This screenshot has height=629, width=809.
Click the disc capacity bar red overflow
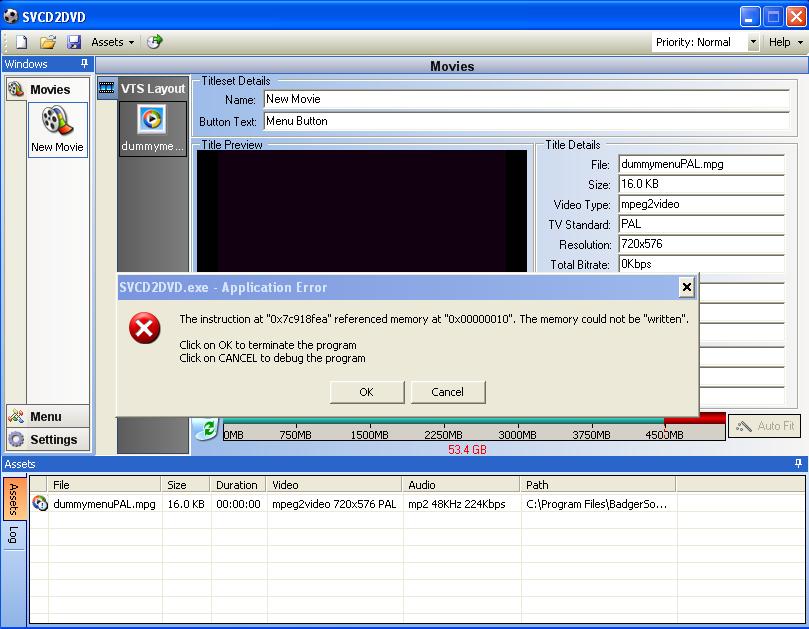pos(694,418)
